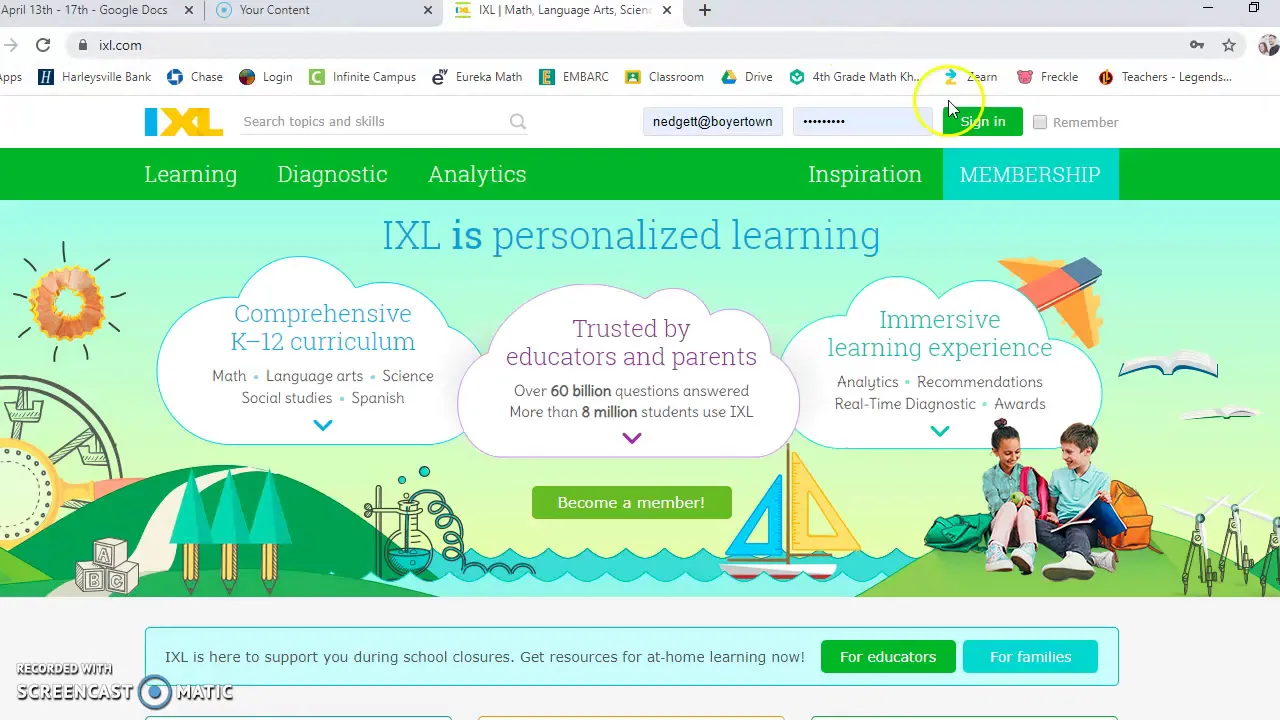1280x720 pixels.
Task: Click the IXL logo
Action: [184, 121]
